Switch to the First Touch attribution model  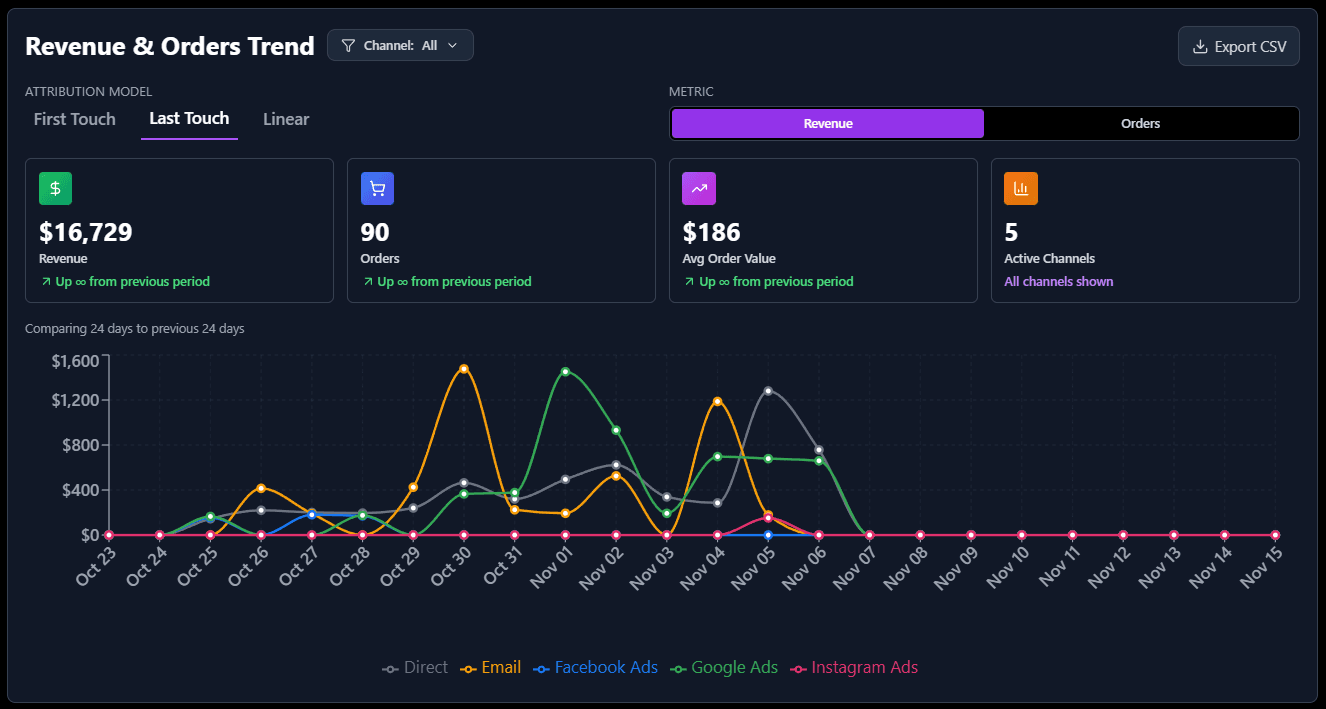74,119
